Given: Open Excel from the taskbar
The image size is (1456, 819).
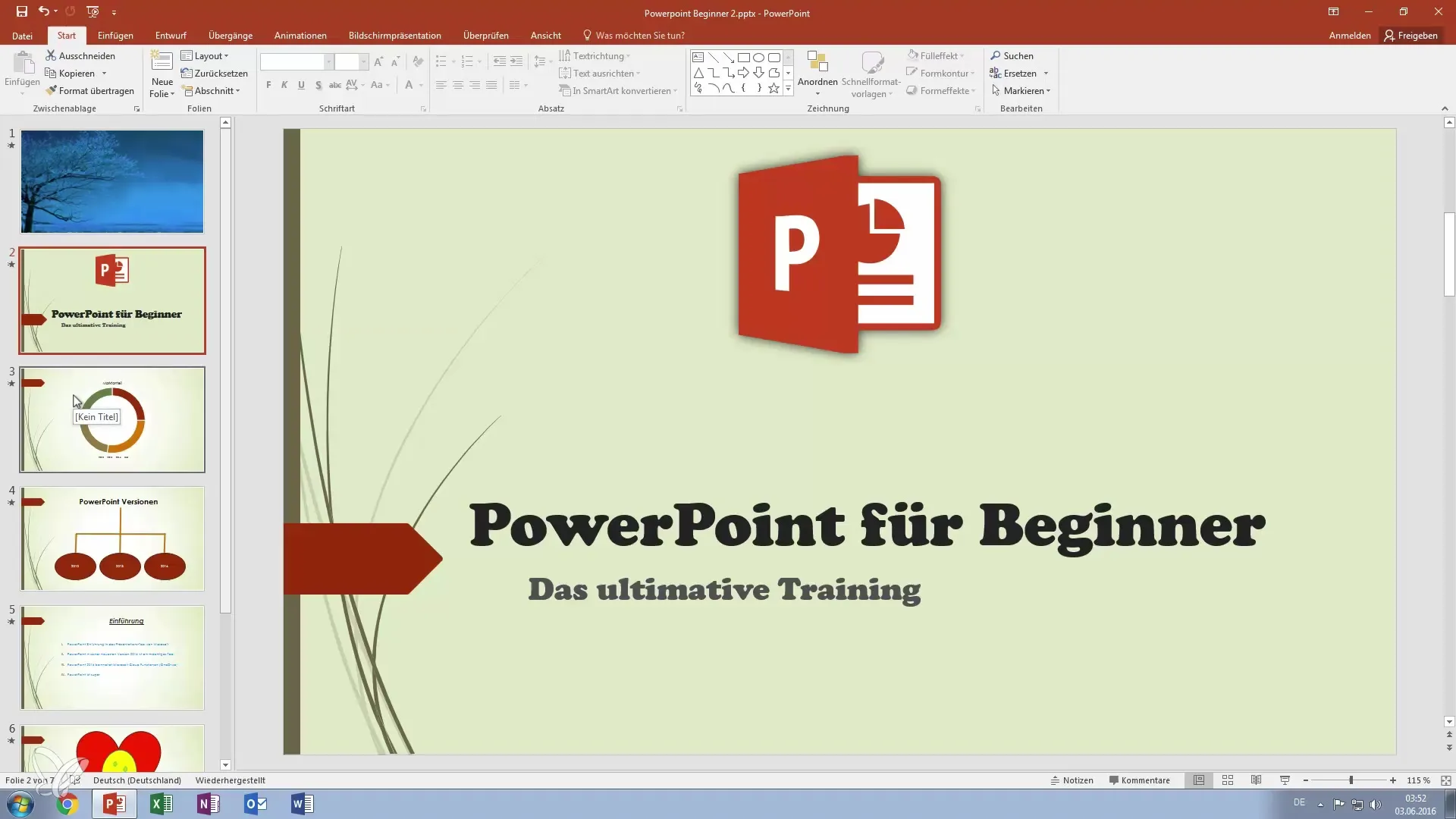Looking at the screenshot, I should tap(162, 804).
